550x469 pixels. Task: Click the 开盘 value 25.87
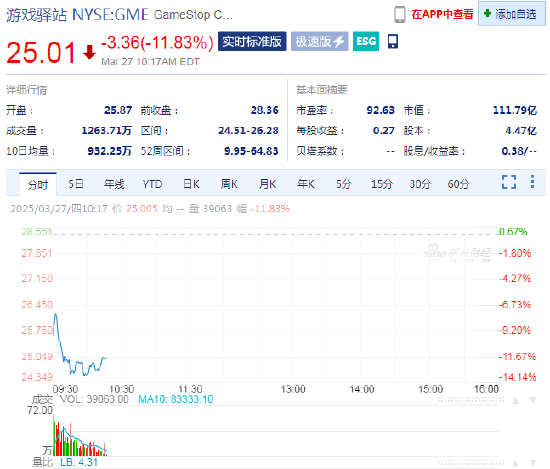(x=118, y=110)
